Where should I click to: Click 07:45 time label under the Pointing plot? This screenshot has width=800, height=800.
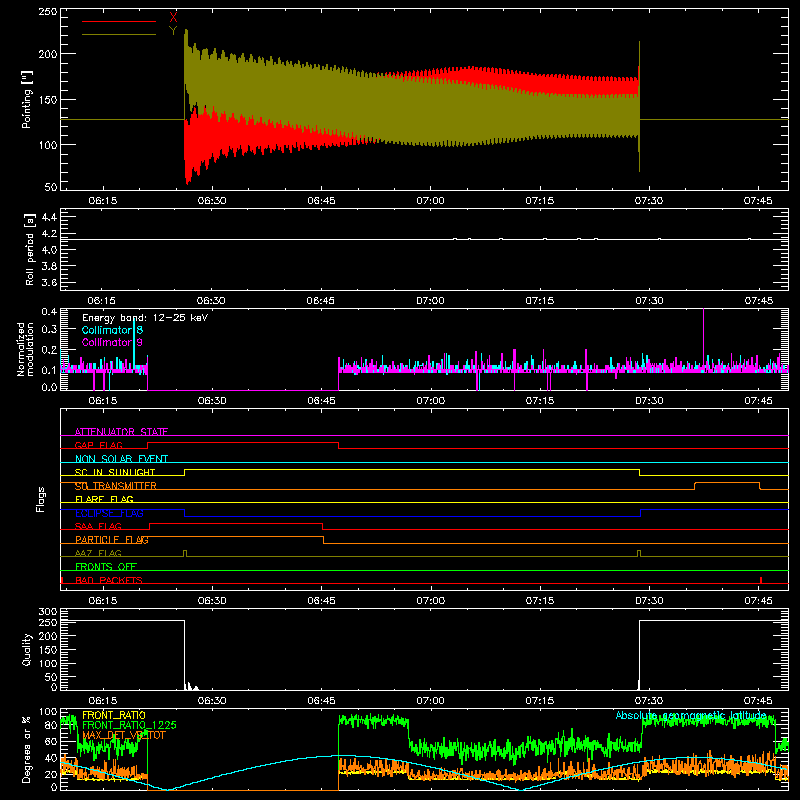[x=758, y=201]
